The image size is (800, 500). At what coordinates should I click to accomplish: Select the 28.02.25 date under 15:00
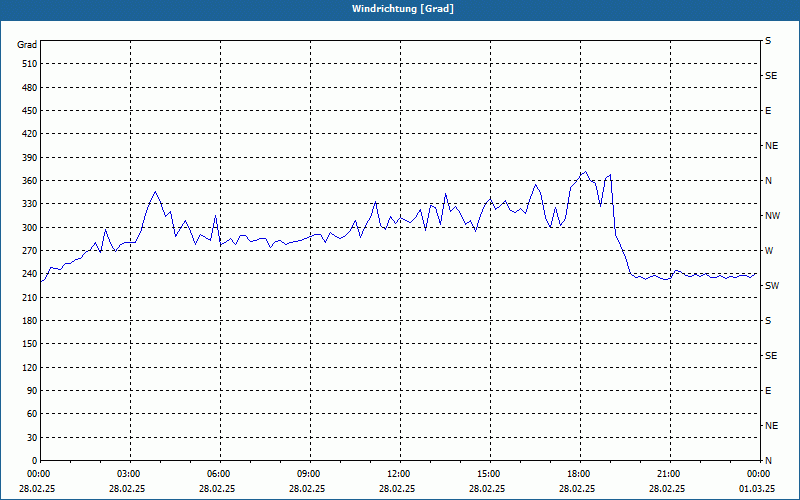click(487, 489)
